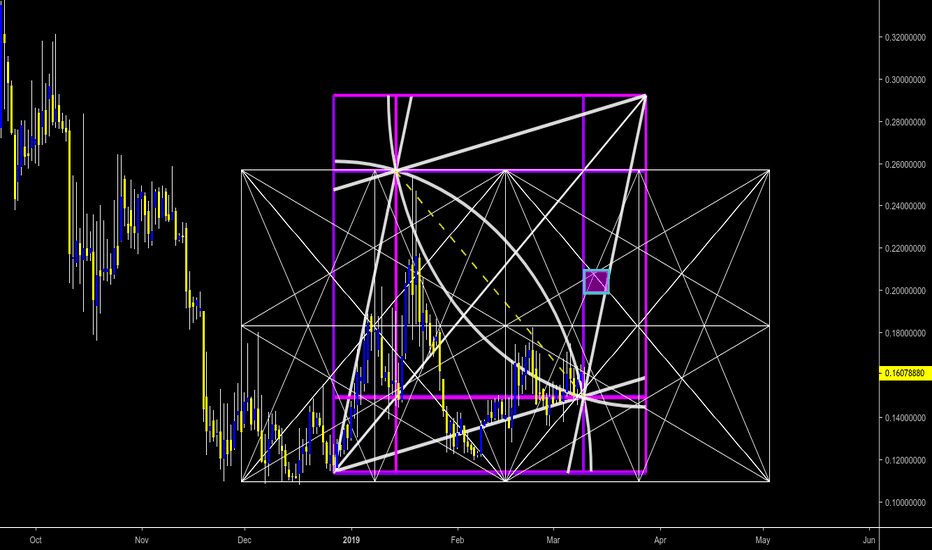Click the Apr label on time axis
The image size is (932, 550).
click(660, 540)
